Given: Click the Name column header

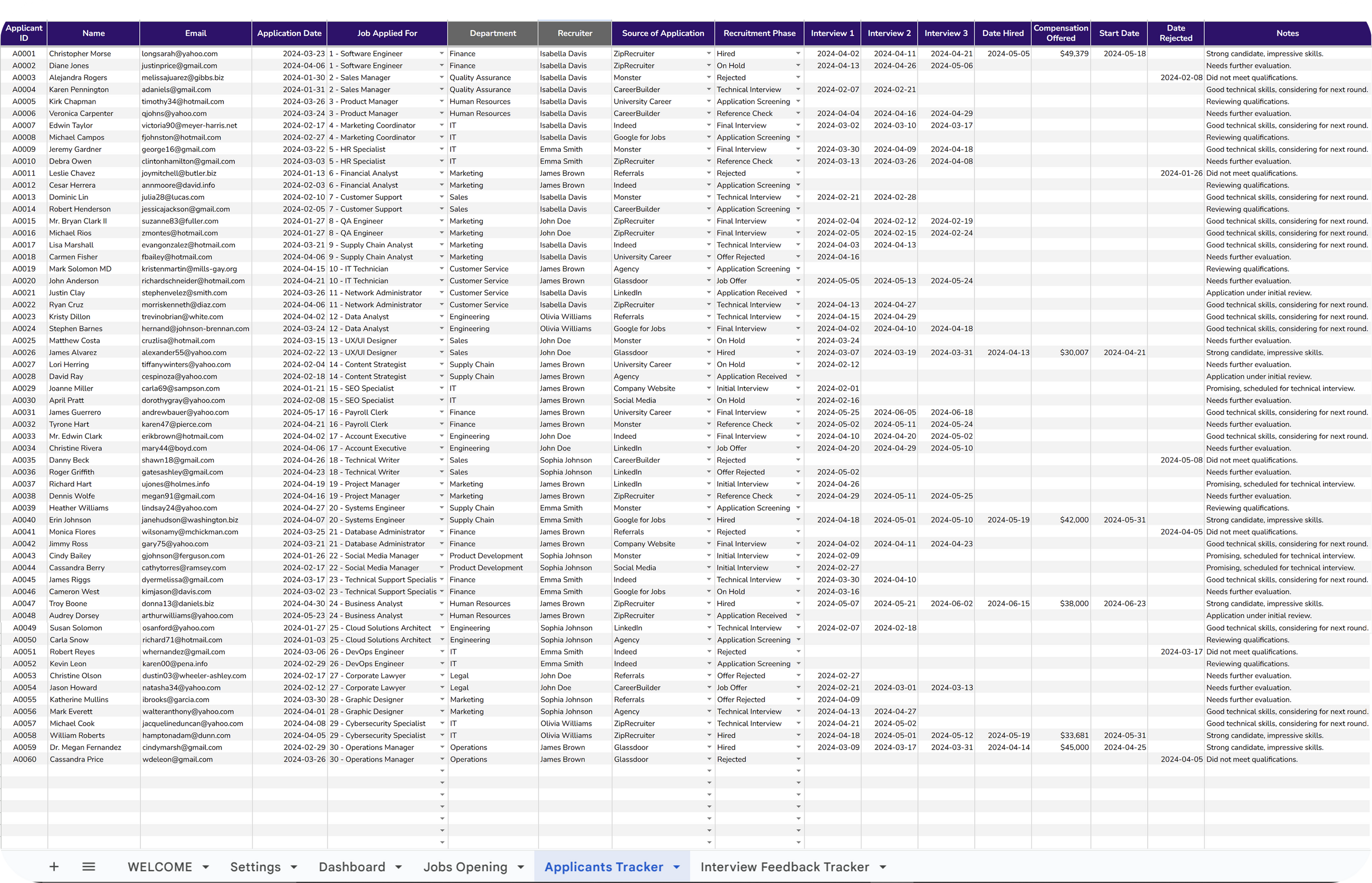Looking at the screenshot, I should (x=93, y=33).
